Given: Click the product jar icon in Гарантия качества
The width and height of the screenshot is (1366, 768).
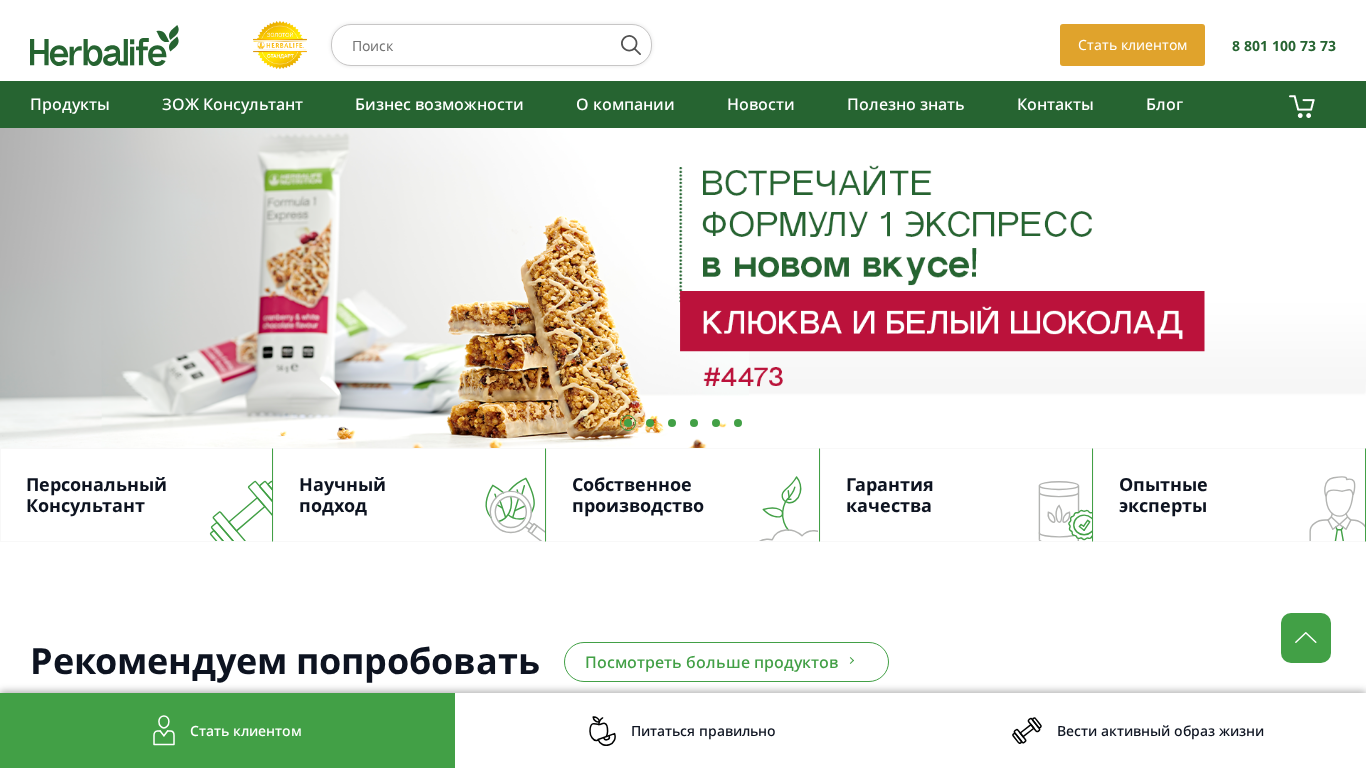Looking at the screenshot, I should pyautogui.click(x=1064, y=510).
